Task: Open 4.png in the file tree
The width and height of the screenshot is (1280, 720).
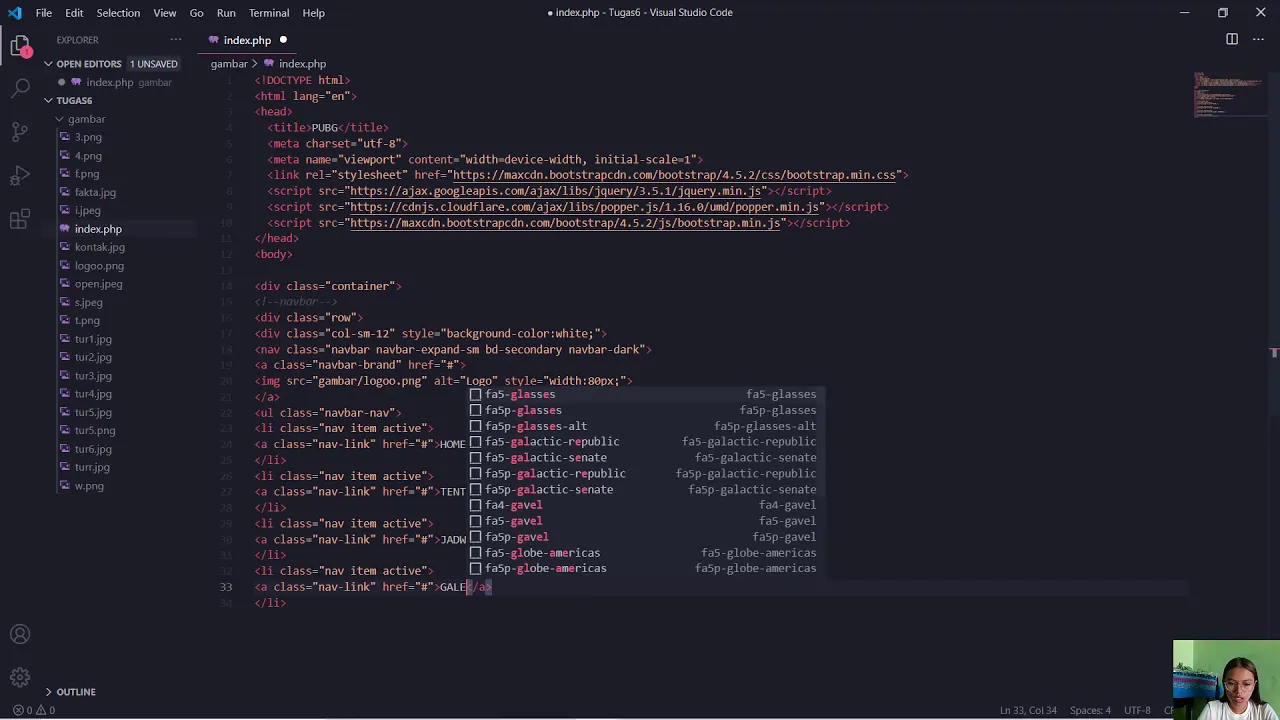Action: pos(88,156)
